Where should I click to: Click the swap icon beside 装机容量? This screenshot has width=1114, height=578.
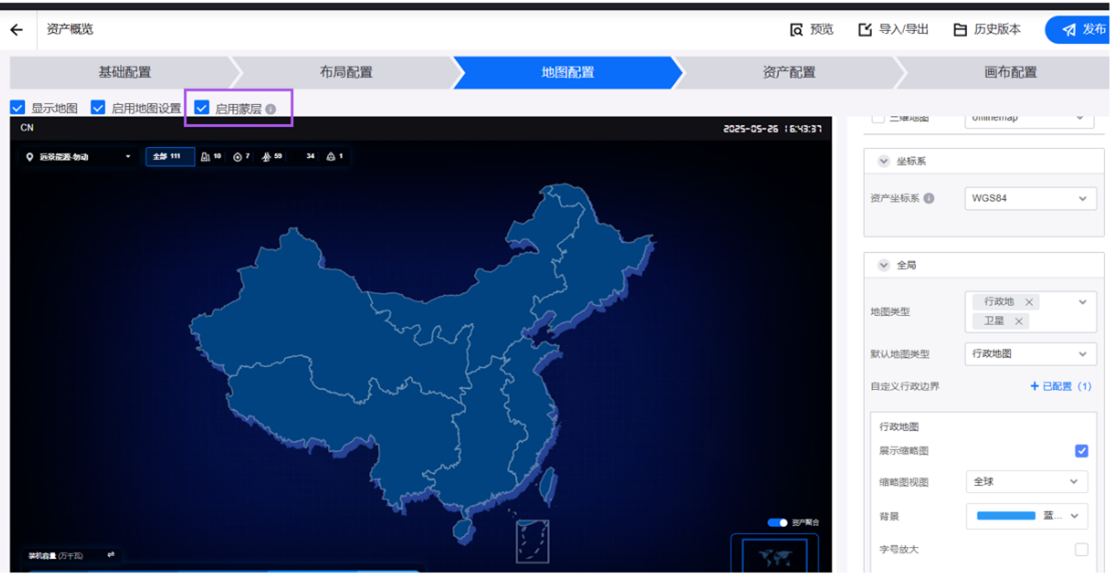pos(111,555)
